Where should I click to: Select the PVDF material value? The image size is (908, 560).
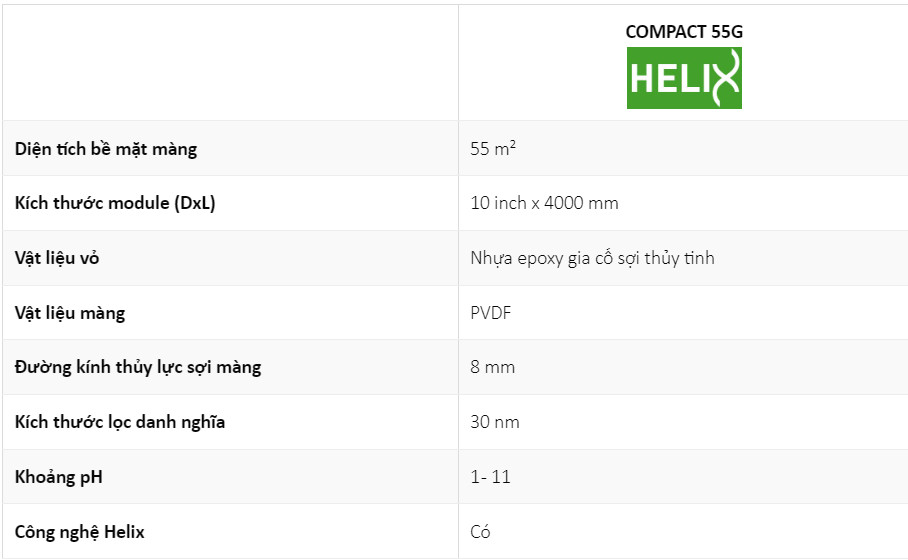(x=492, y=313)
